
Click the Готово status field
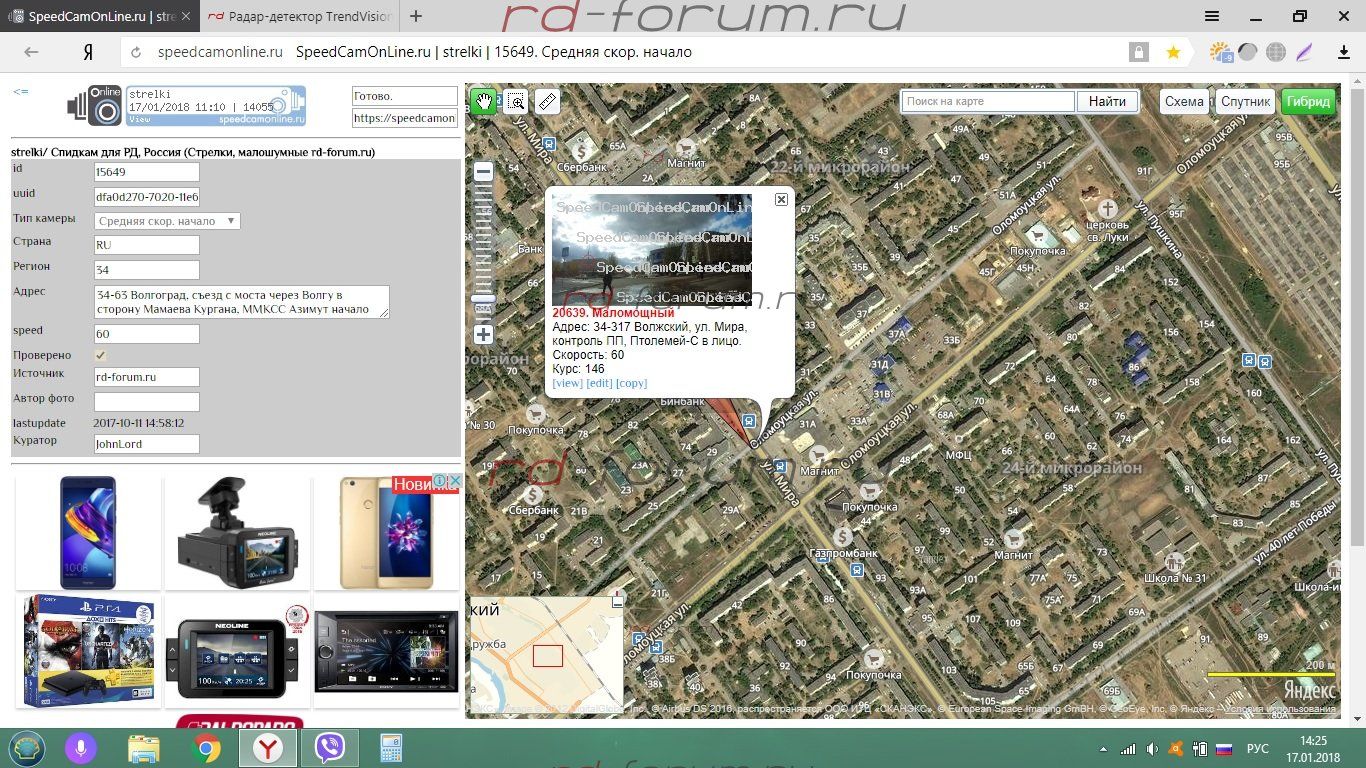tap(404, 96)
